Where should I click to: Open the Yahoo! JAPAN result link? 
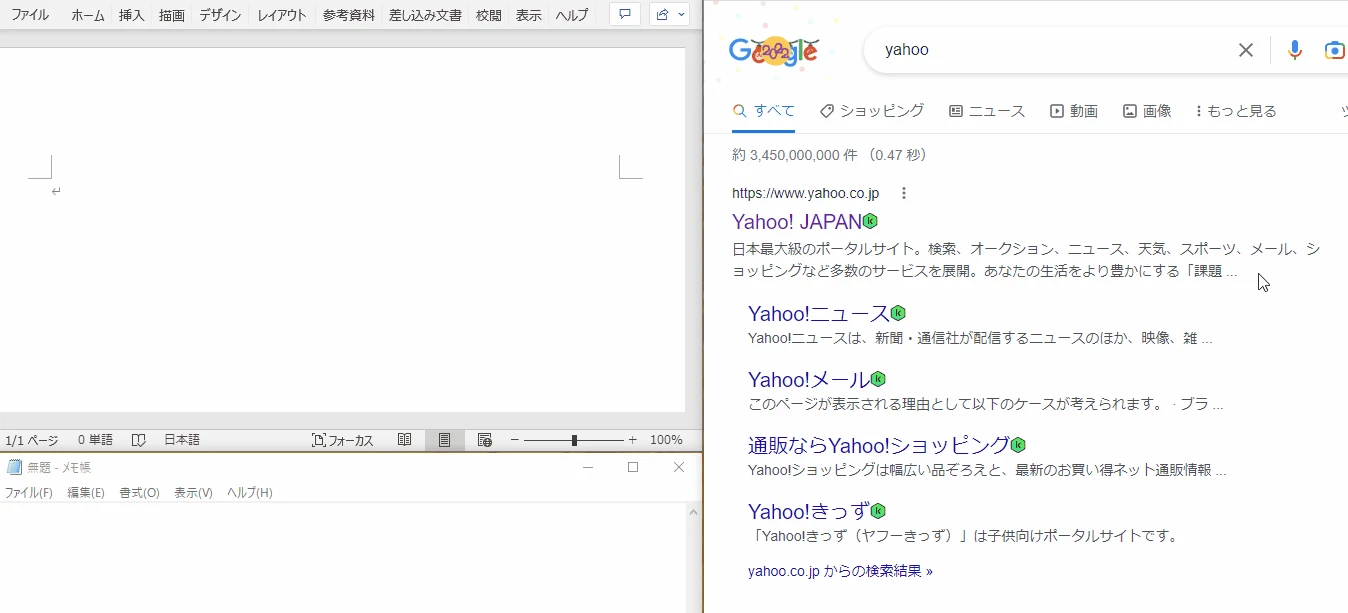pyautogui.click(x=797, y=221)
